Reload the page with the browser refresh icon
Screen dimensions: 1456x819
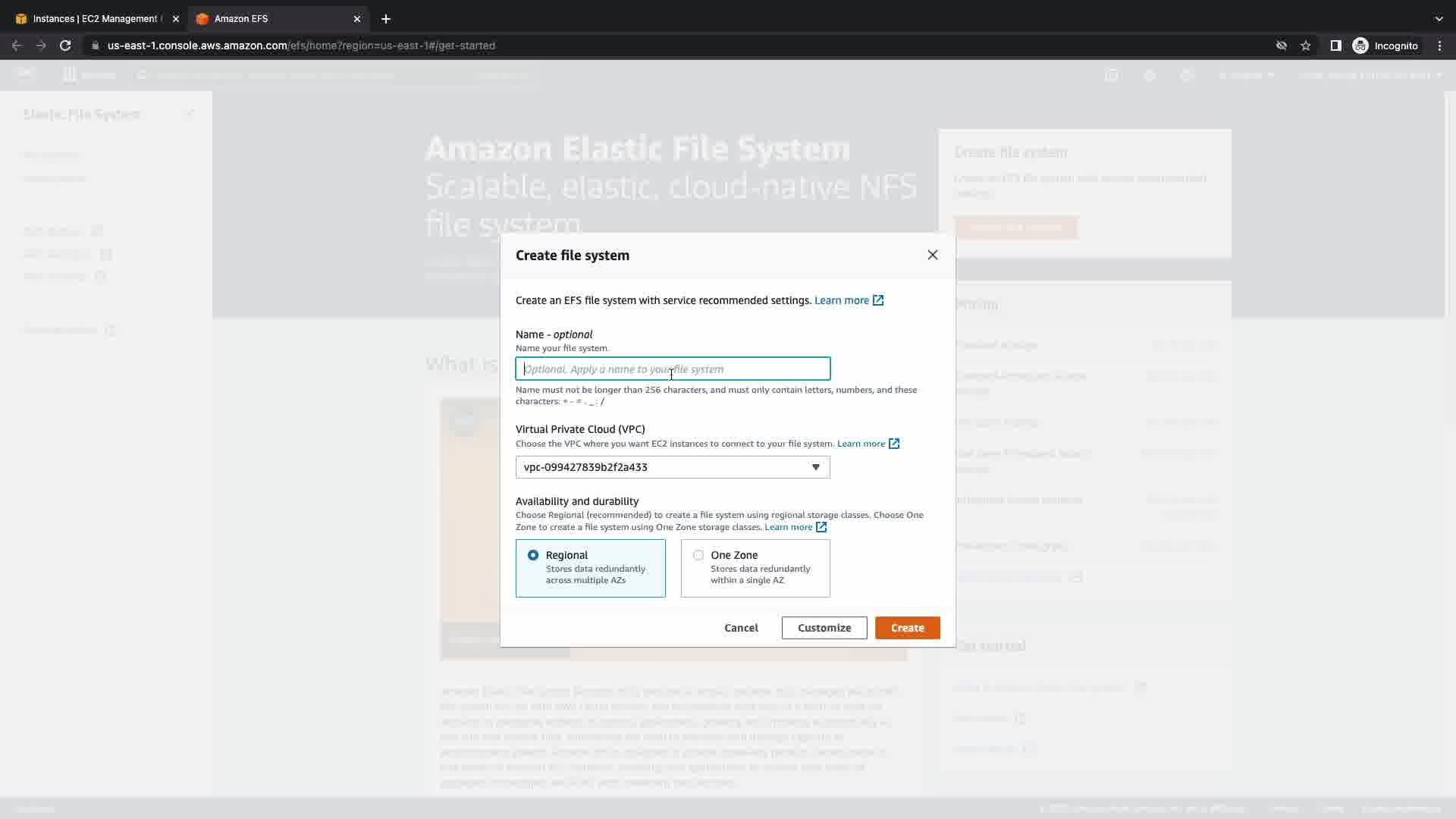click(65, 45)
